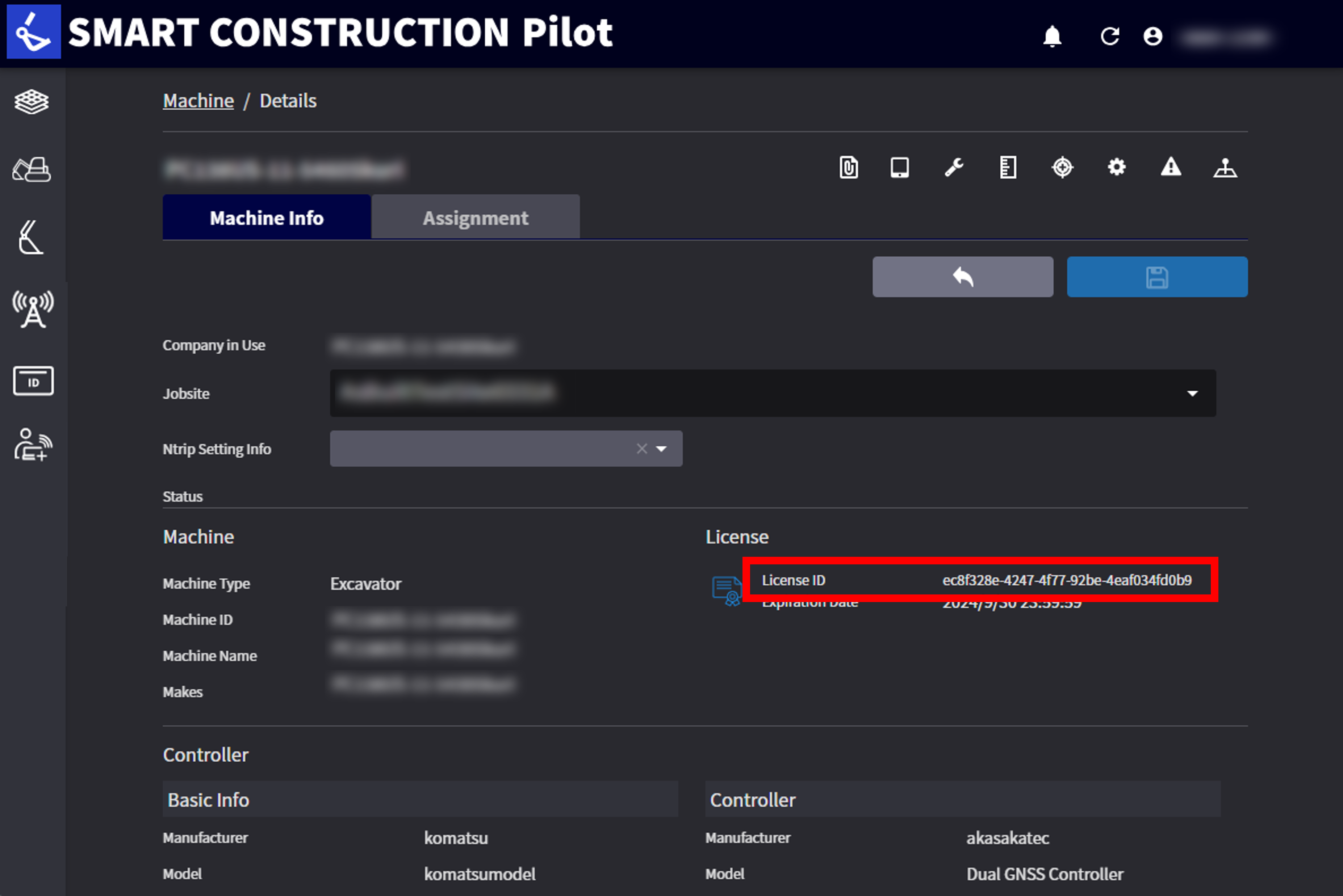Click the blue save button
This screenshot has height=896, width=1343.
(x=1156, y=277)
